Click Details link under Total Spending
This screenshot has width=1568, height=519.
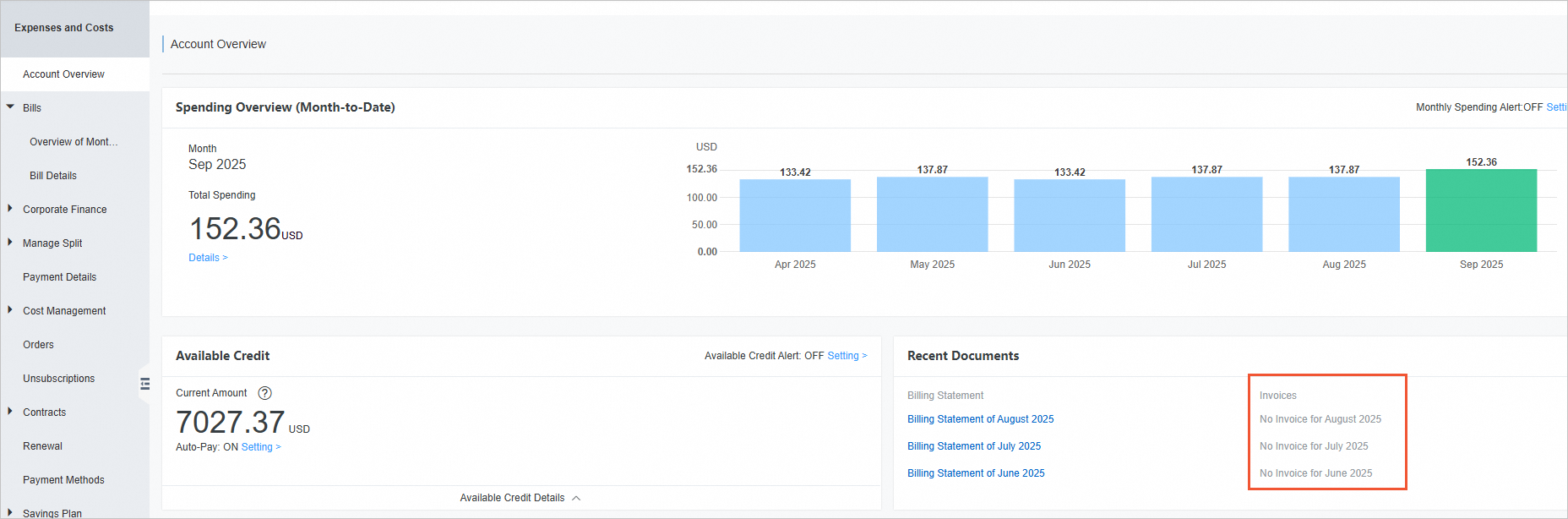[x=208, y=258]
